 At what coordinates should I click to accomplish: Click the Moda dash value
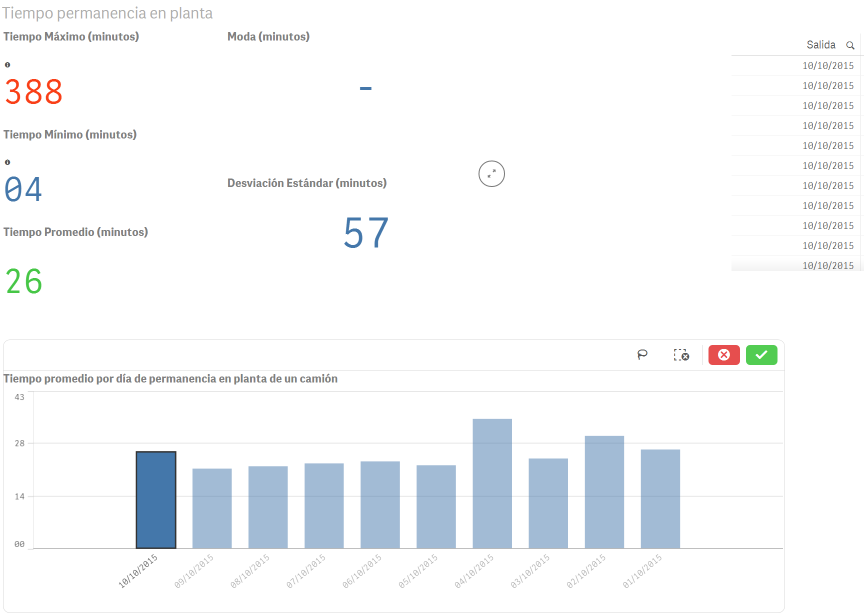(x=365, y=88)
